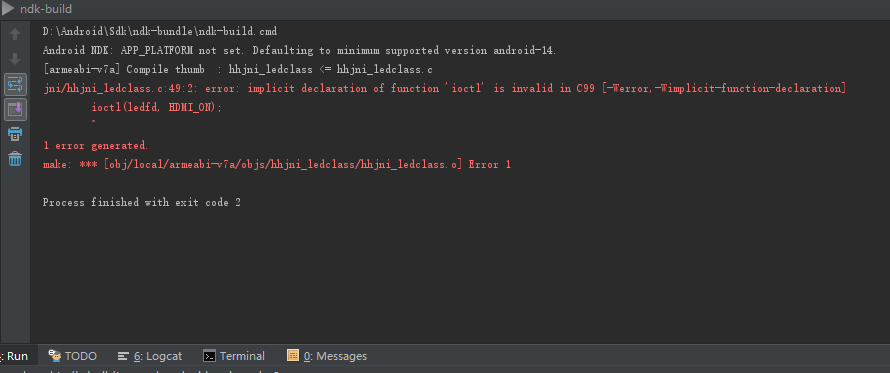Click the Compile thumb hhjni_ledclass line

pos(238,69)
